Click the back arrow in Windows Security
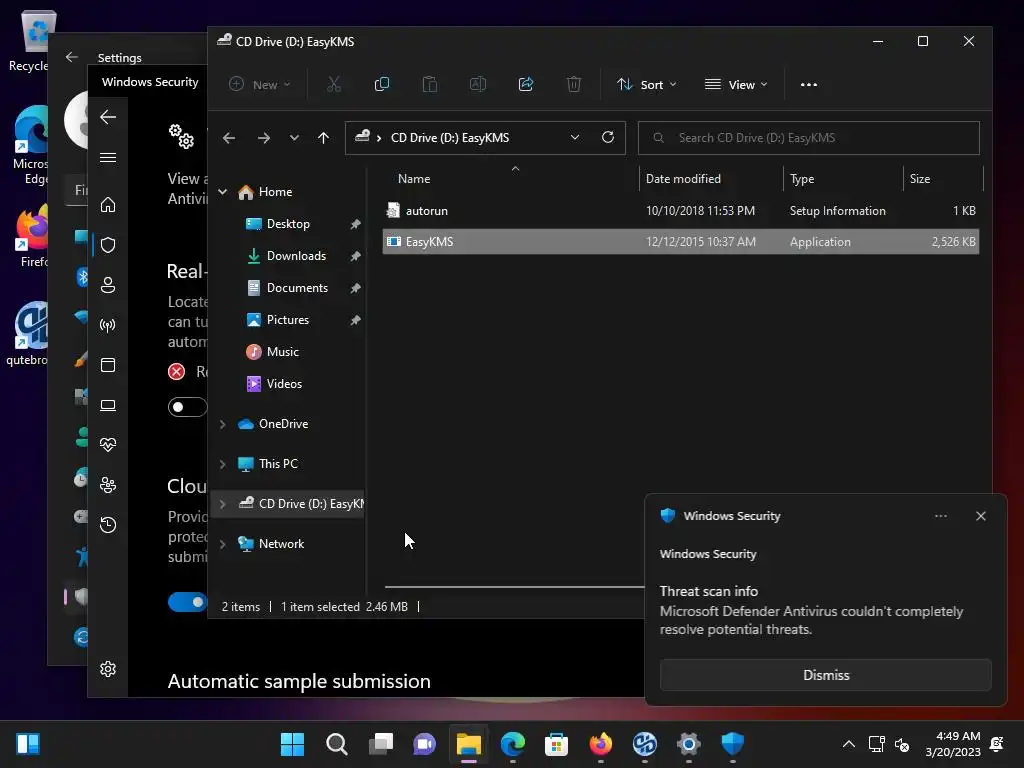The width and height of the screenshot is (1024, 768). click(x=108, y=117)
